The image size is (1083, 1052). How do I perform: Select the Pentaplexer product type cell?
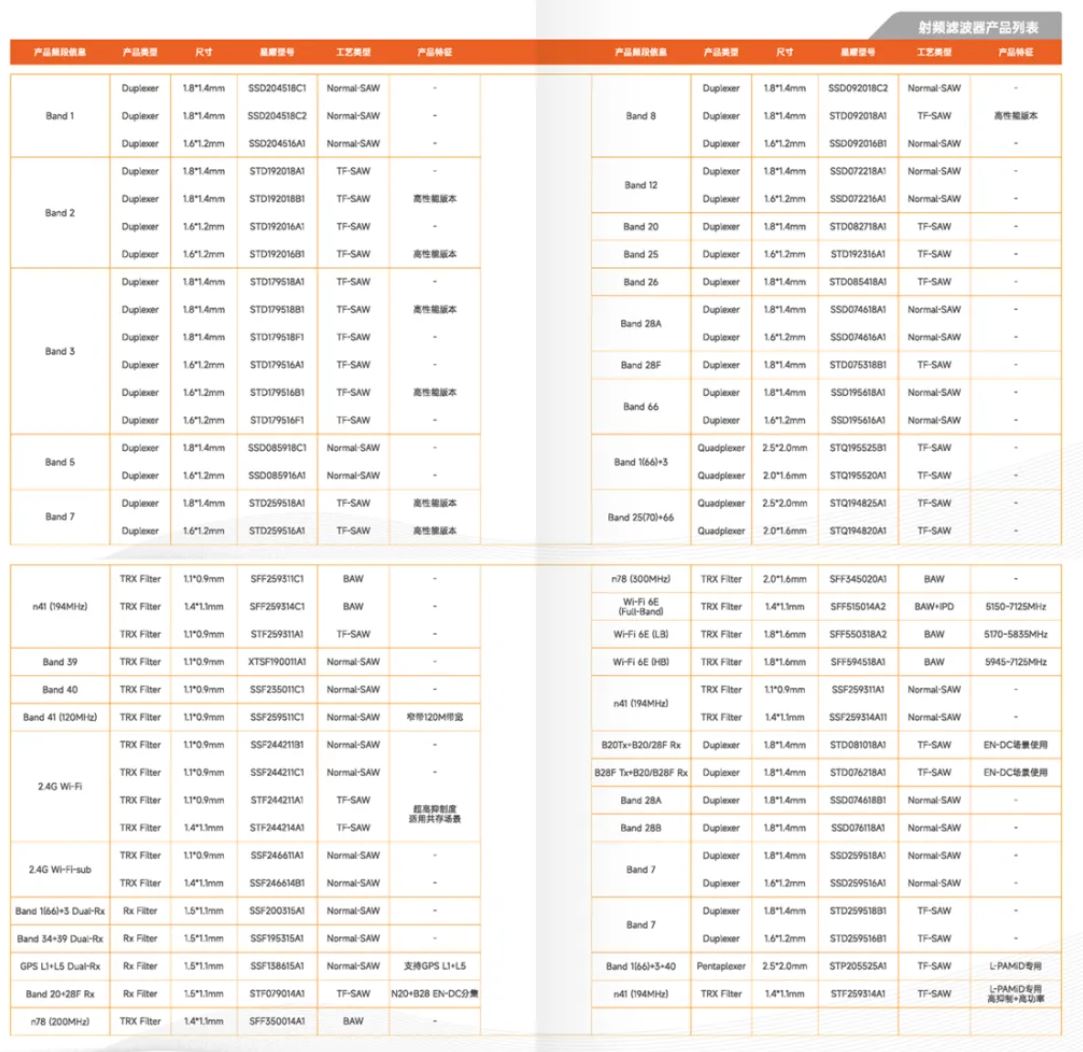tap(721, 966)
